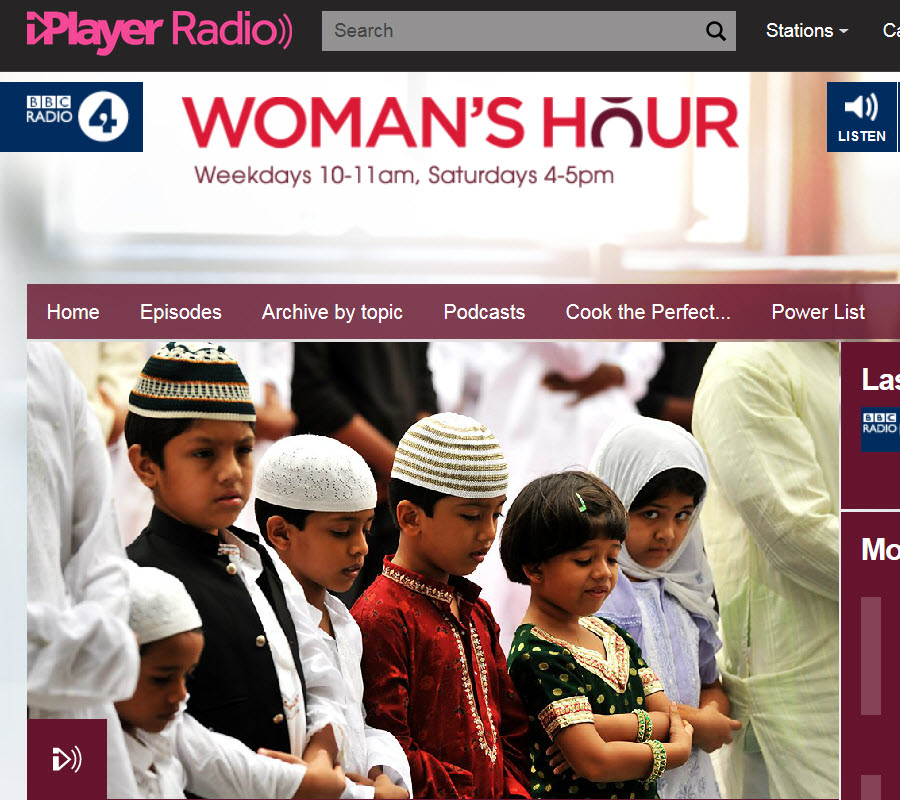This screenshot has height=800, width=900.
Task: Click the BBC Radio icon in sidebar
Action: pyautogui.click(x=880, y=430)
